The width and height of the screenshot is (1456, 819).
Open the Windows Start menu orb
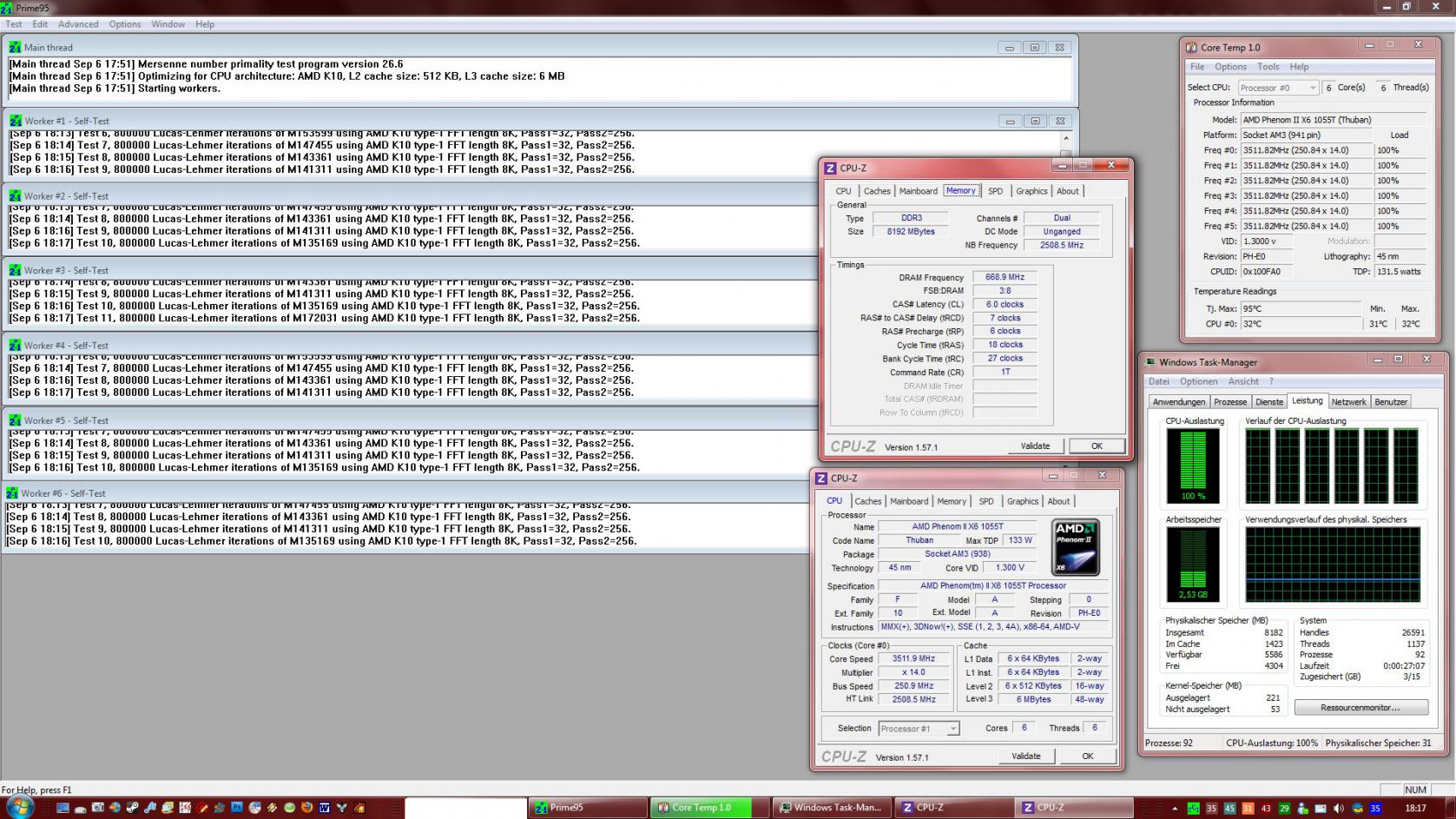(x=19, y=808)
